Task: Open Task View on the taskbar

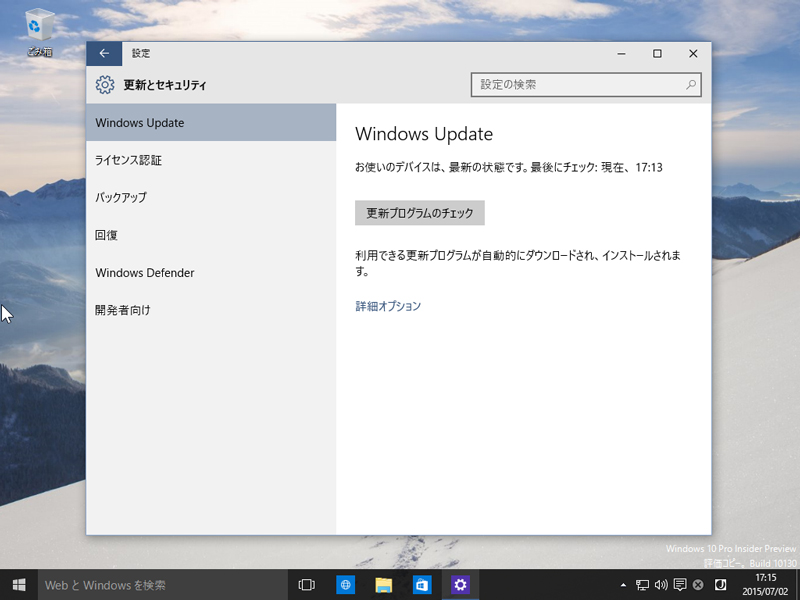Action: click(x=306, y=585)
